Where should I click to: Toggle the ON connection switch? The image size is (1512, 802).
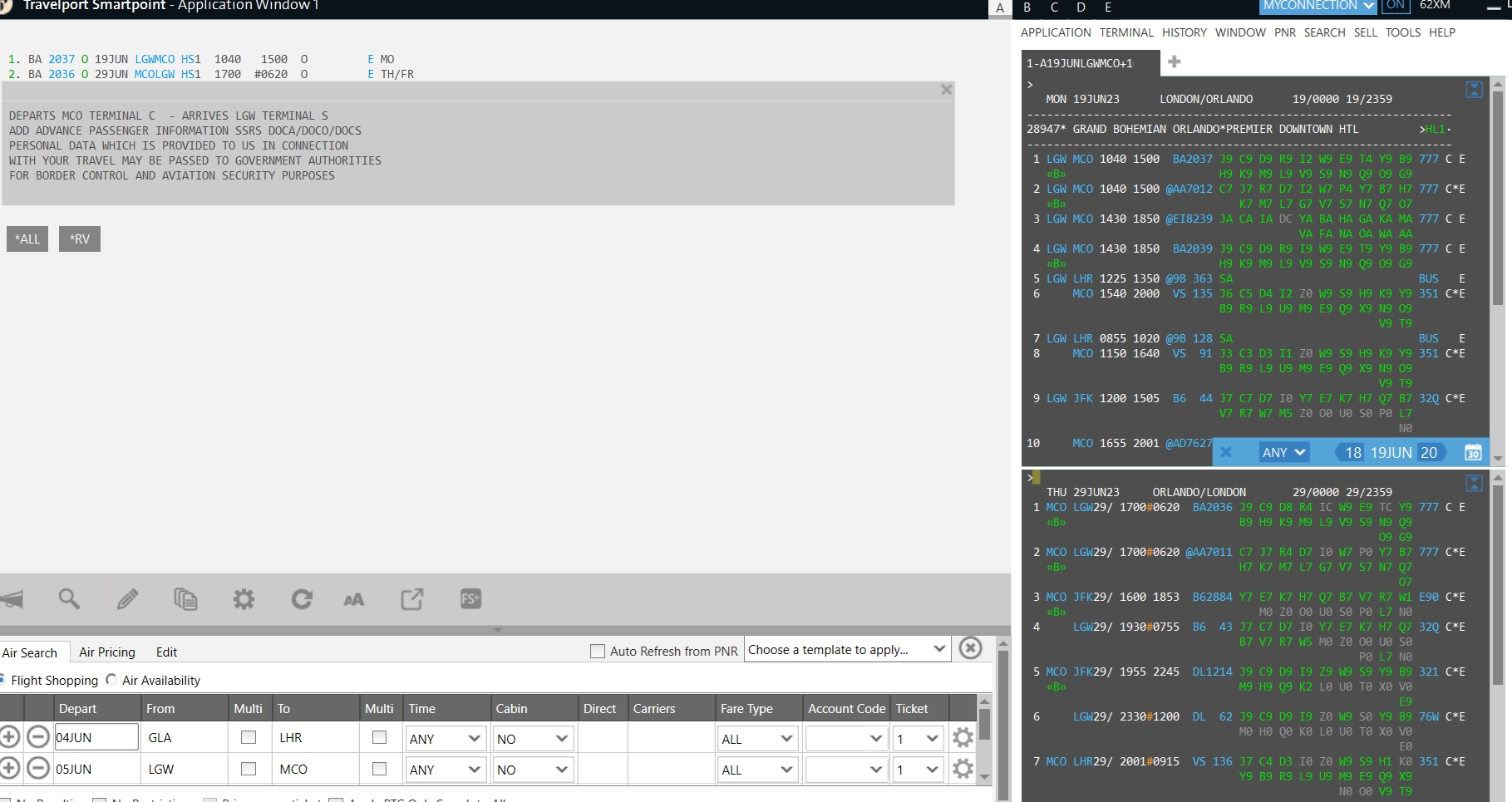tap(1396, 5)
